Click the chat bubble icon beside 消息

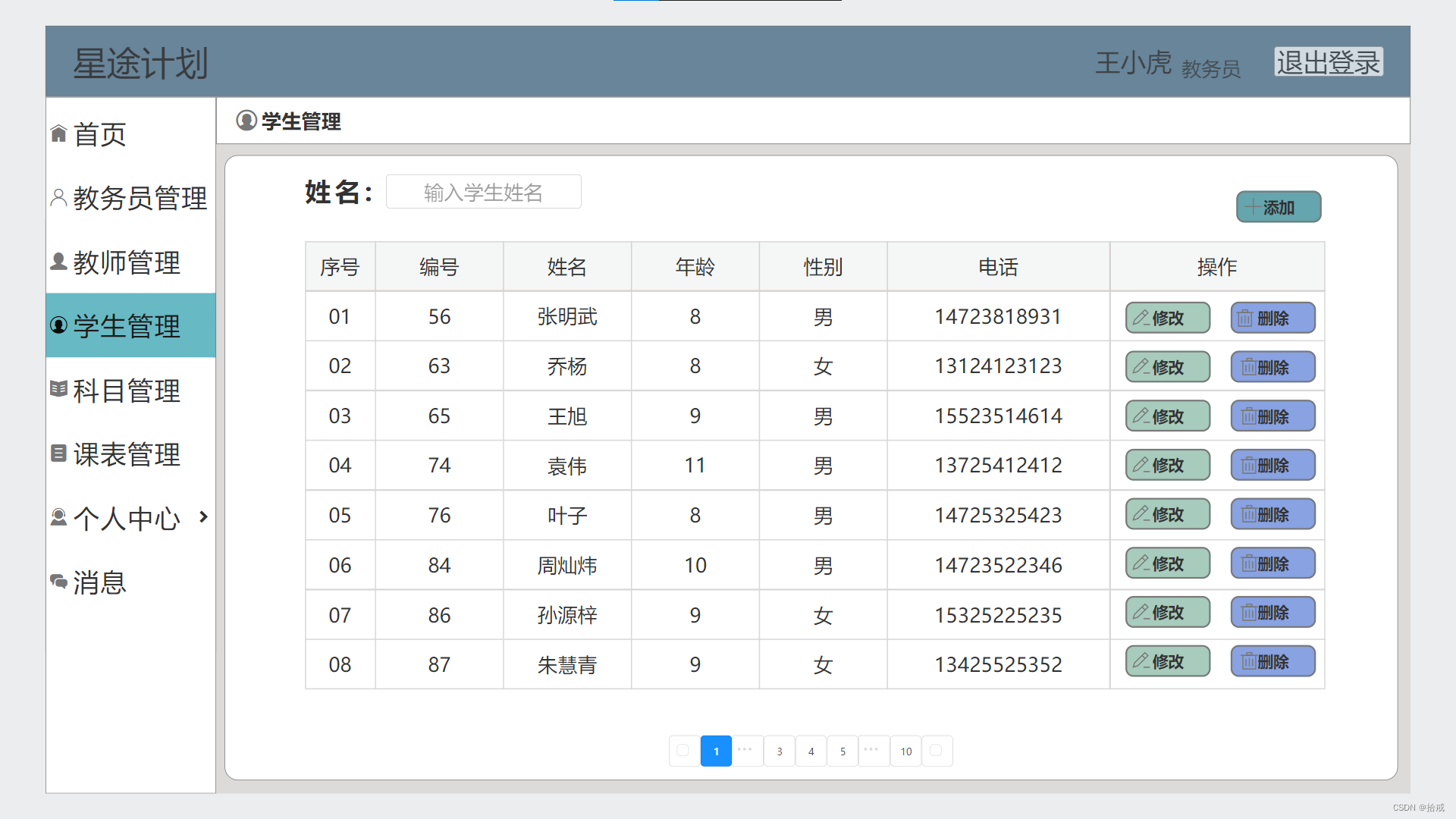coord(58,582)
